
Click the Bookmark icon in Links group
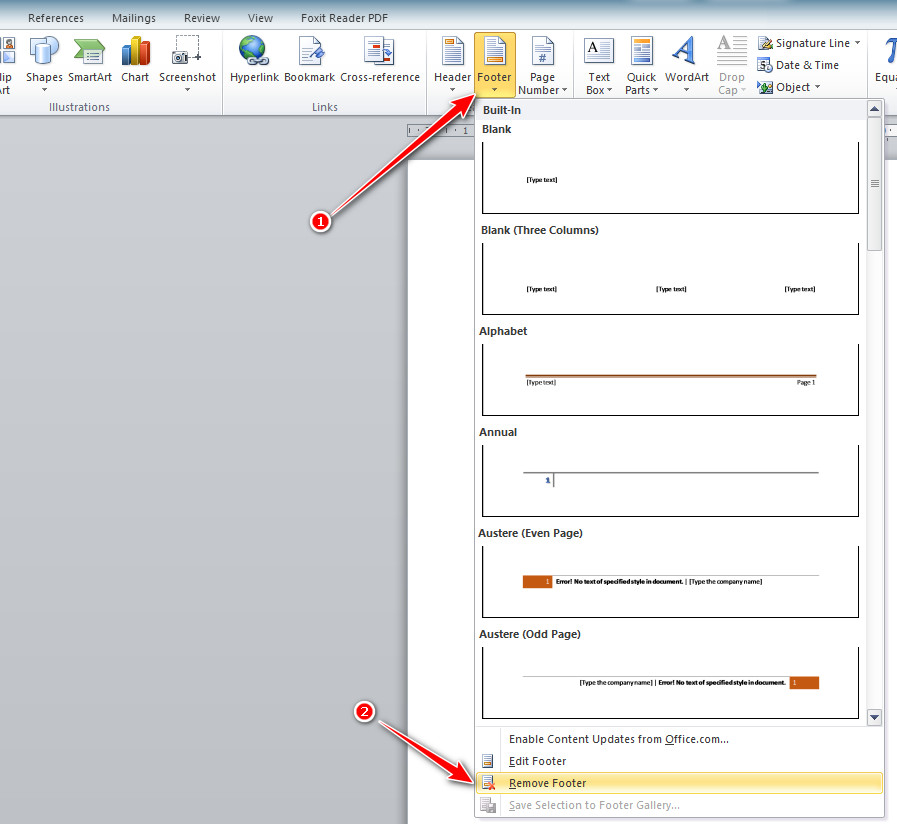(309, 51)
